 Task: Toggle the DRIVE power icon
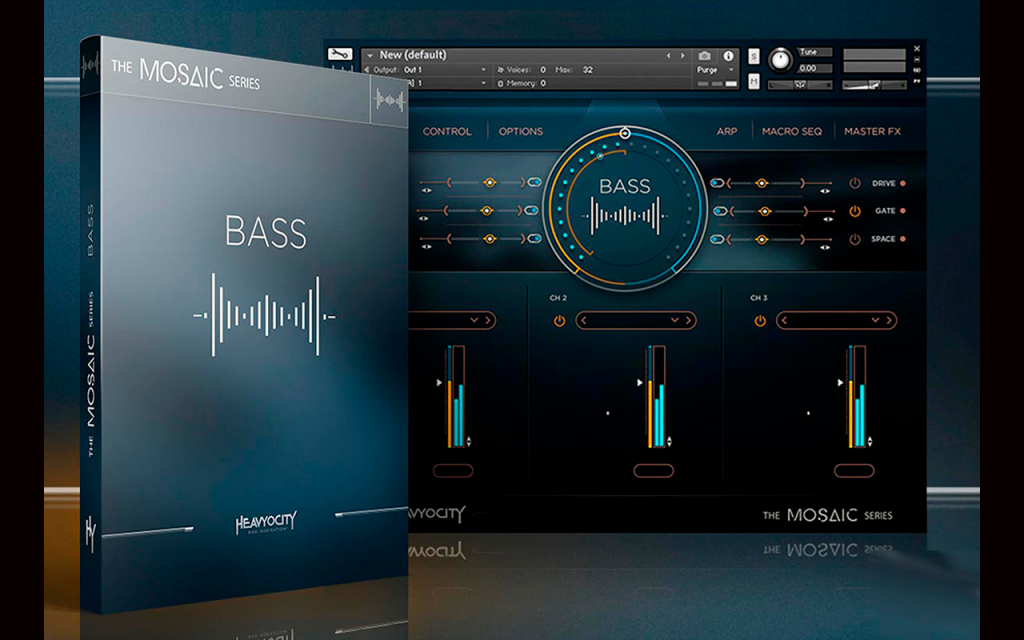[x=854, y=184]
